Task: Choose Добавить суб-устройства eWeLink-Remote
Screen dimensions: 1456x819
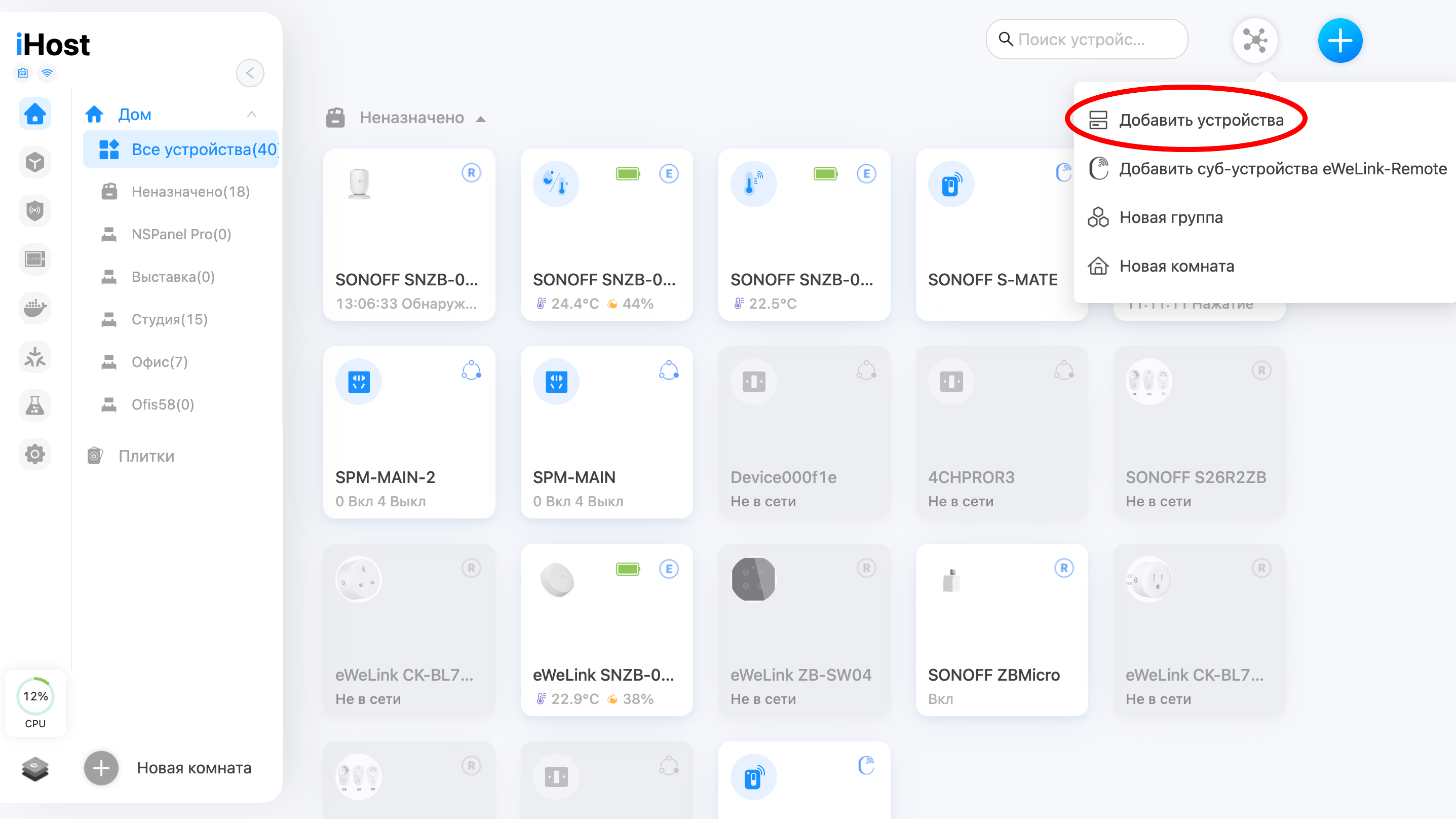Action: [x=1267, y=169]
